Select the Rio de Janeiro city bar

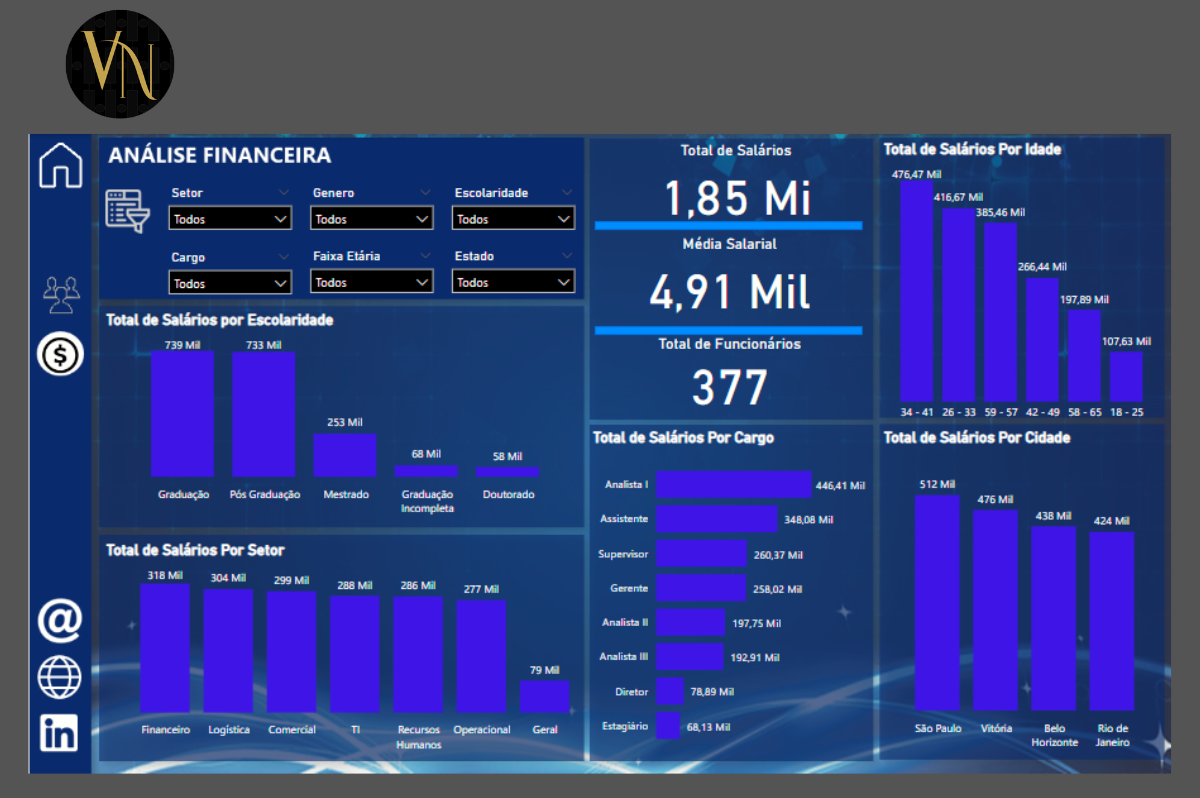click(1112, 621)
